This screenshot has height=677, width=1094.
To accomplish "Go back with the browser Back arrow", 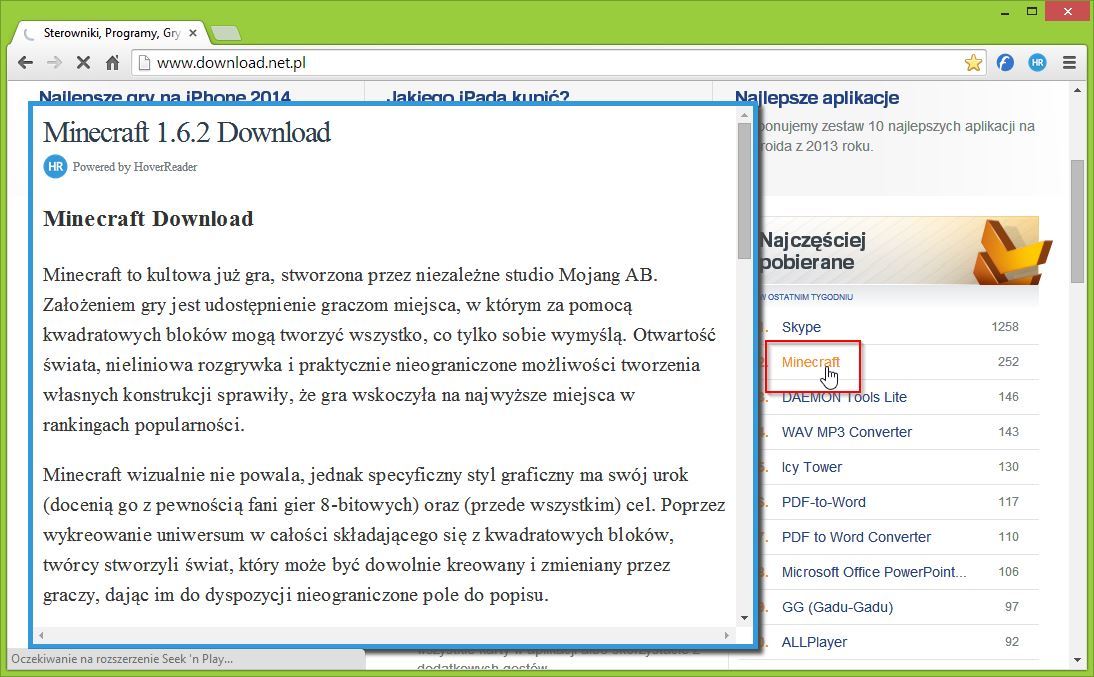I will coord(26,63).
